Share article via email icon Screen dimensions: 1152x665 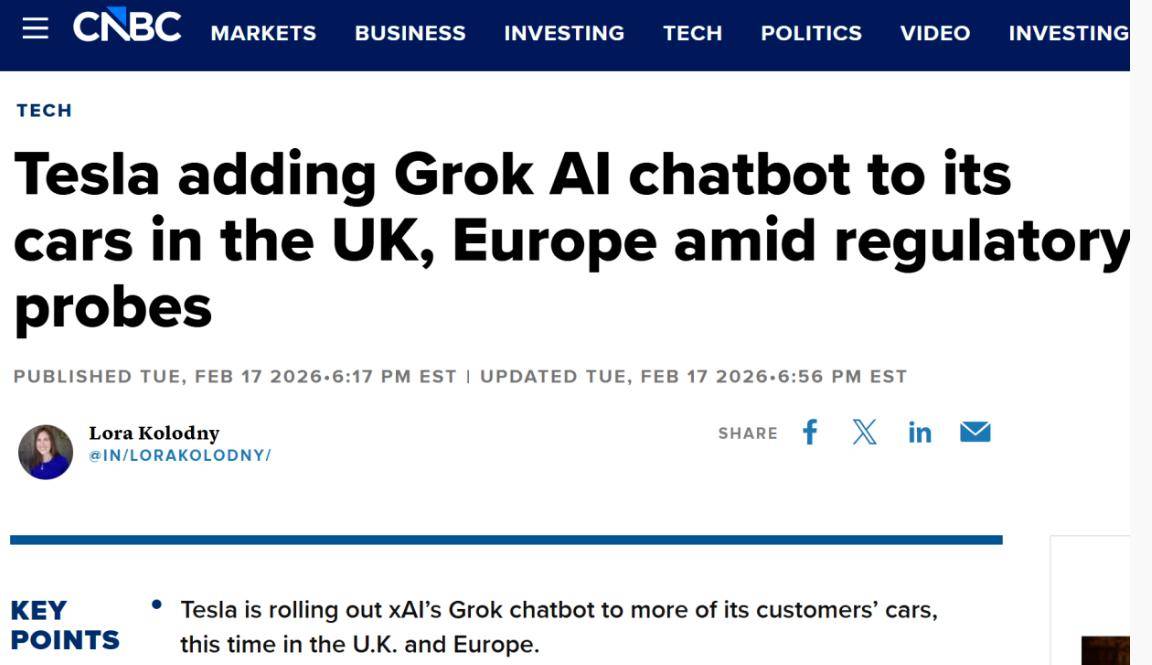point(975,432)
